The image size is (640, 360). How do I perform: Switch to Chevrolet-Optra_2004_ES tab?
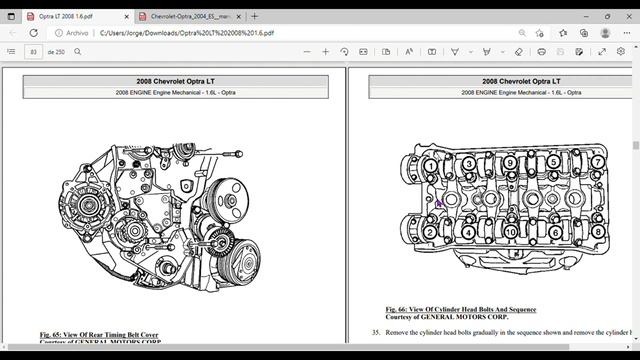tap(190, 16)
